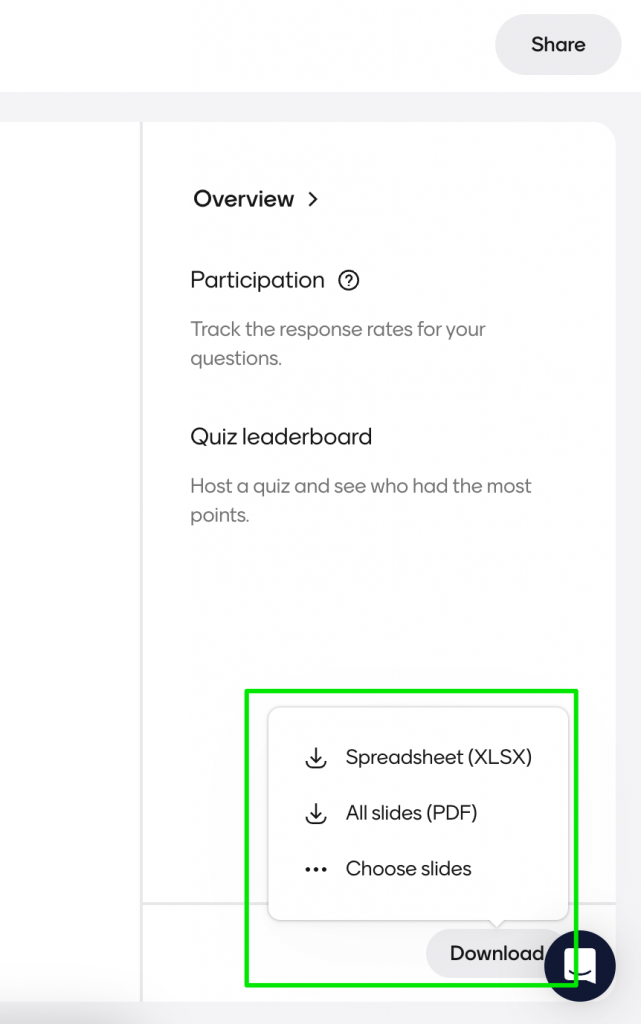Select All slides (PDF) menu option
Image resolution: width=641 pixels, height=1024 pixels.
[411, 814]
